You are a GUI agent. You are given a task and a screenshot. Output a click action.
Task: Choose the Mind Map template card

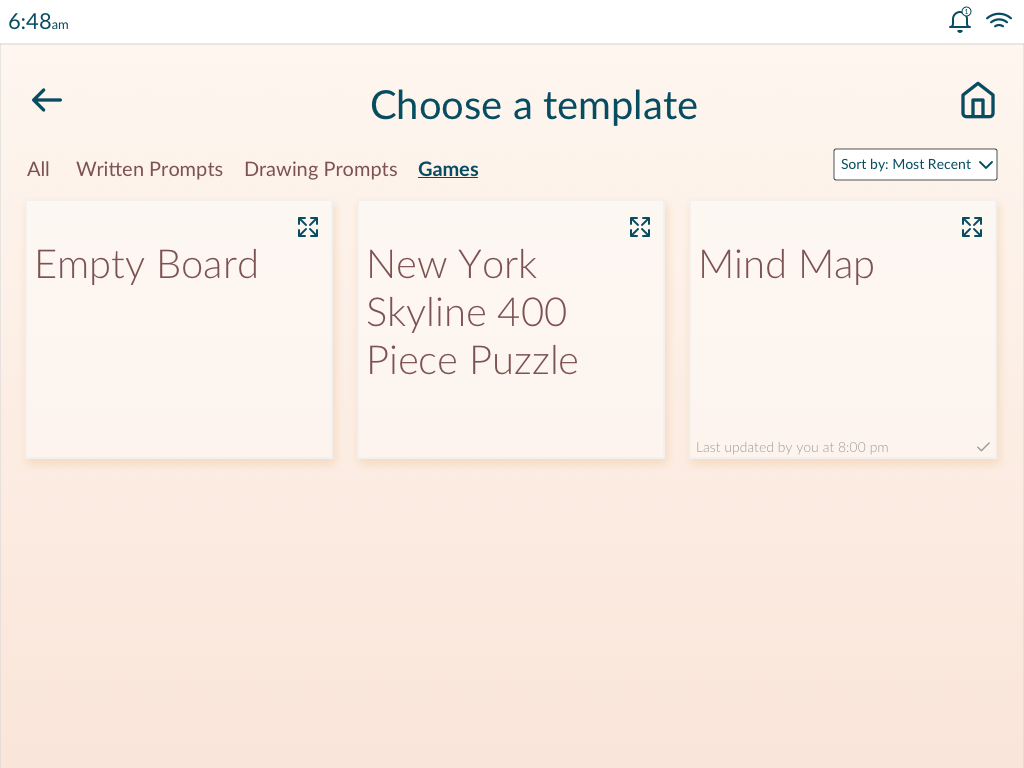click(843, 330)
